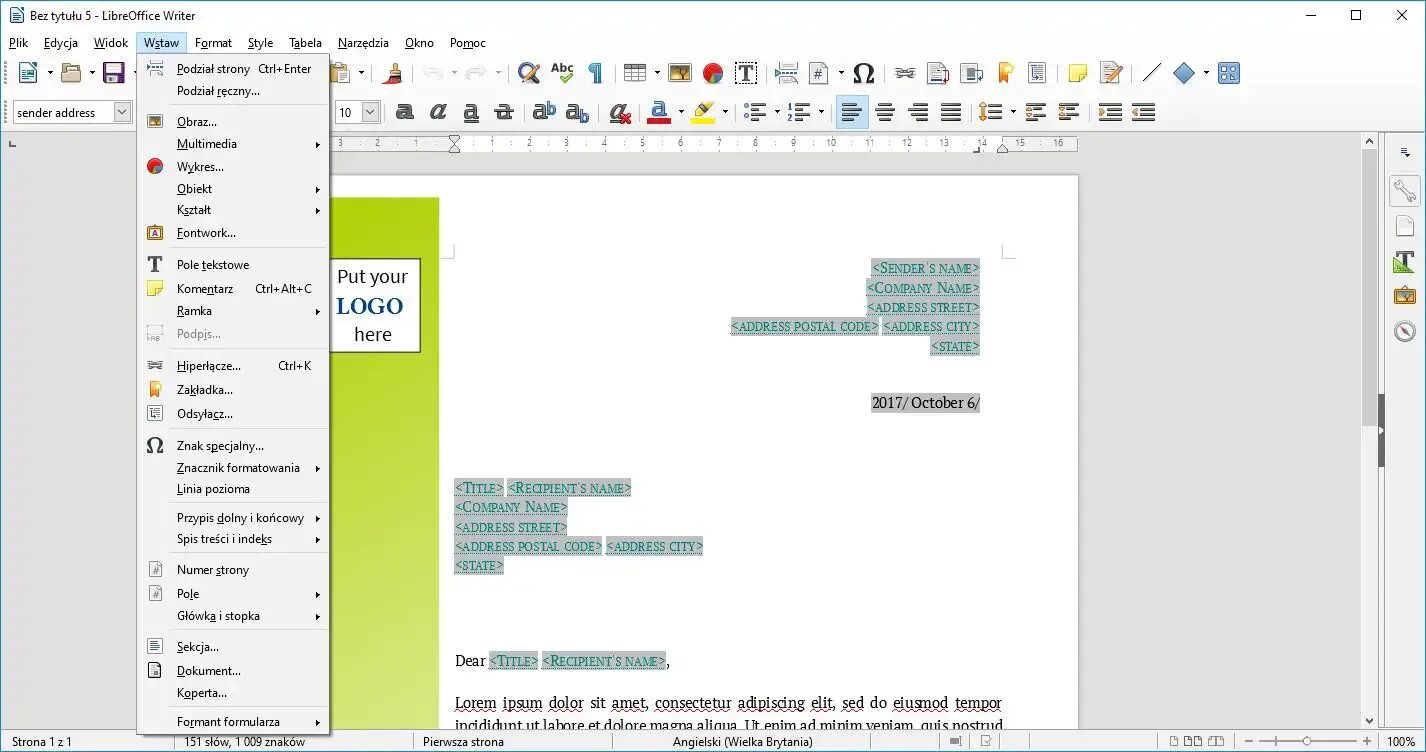
Task: Open font color dropdown arrow
Action: click(x=681, y=112)
